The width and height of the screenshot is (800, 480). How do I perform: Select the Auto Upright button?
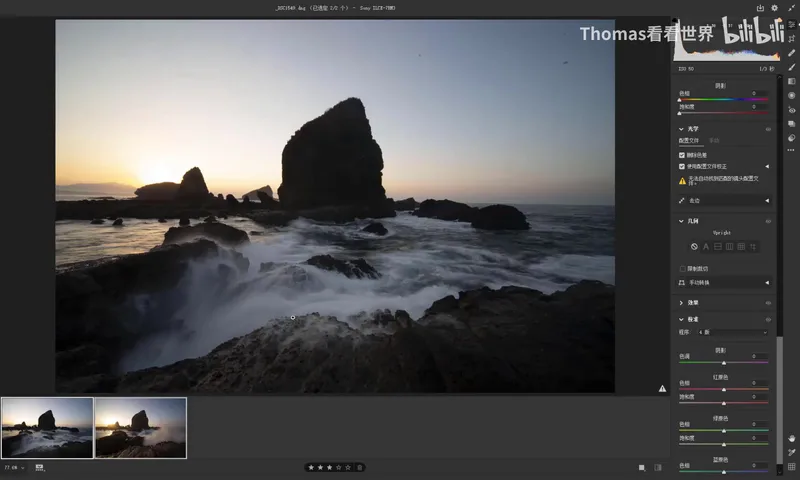coord(706,247)
